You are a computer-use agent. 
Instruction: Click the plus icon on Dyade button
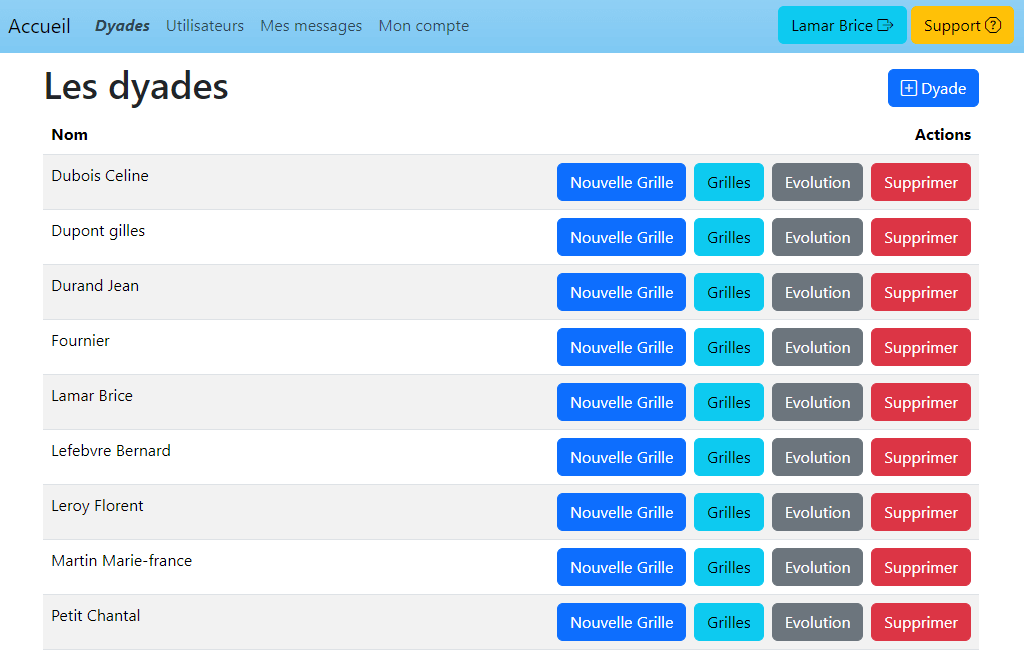coord(908,88)
